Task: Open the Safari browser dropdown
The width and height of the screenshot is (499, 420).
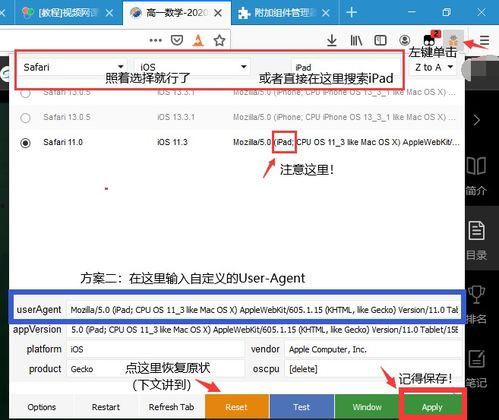Action: point(73,67)
